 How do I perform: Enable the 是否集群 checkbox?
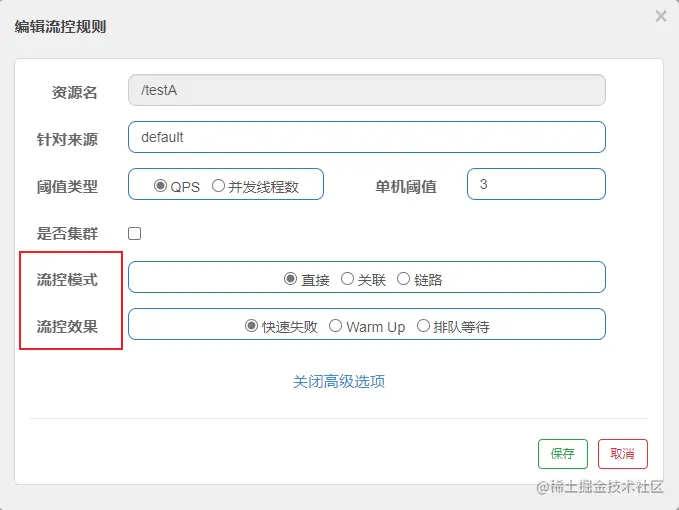point(134,233)
